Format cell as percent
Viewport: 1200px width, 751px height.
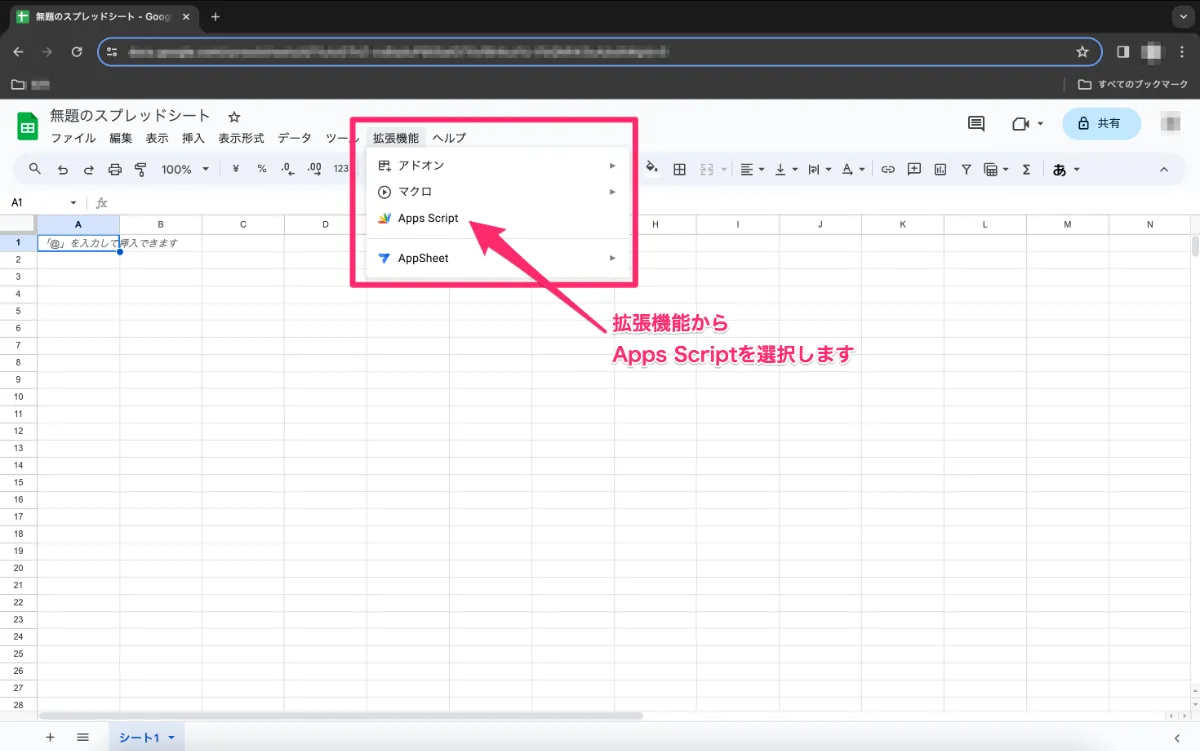pos(262,169)
